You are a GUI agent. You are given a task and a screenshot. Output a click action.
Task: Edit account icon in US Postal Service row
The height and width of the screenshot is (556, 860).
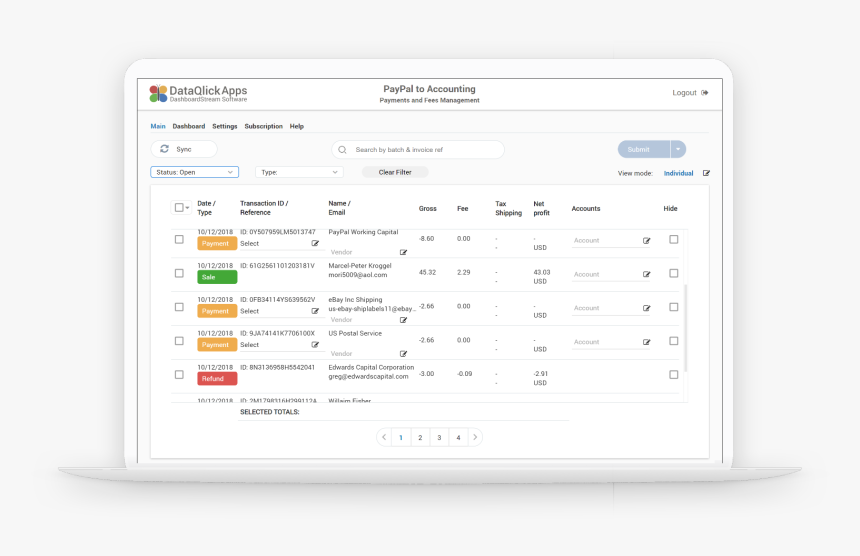647,342
